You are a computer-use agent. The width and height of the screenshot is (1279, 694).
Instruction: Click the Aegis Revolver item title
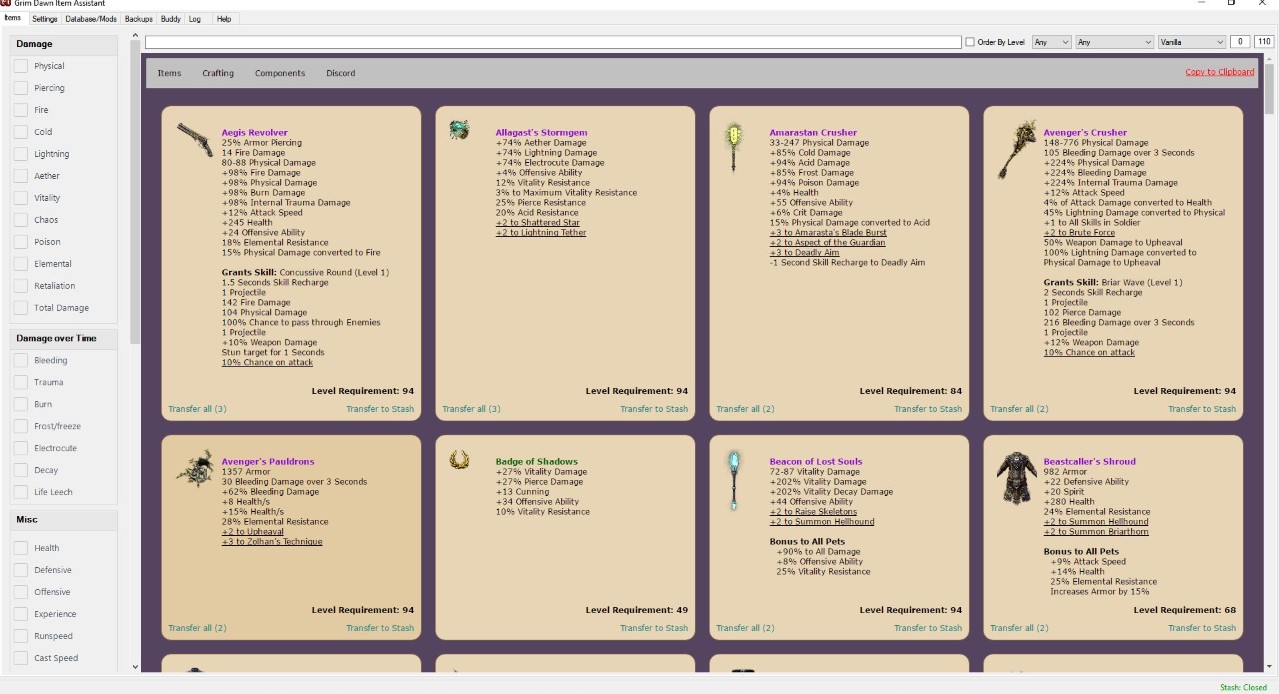click(x=254, y=133)
